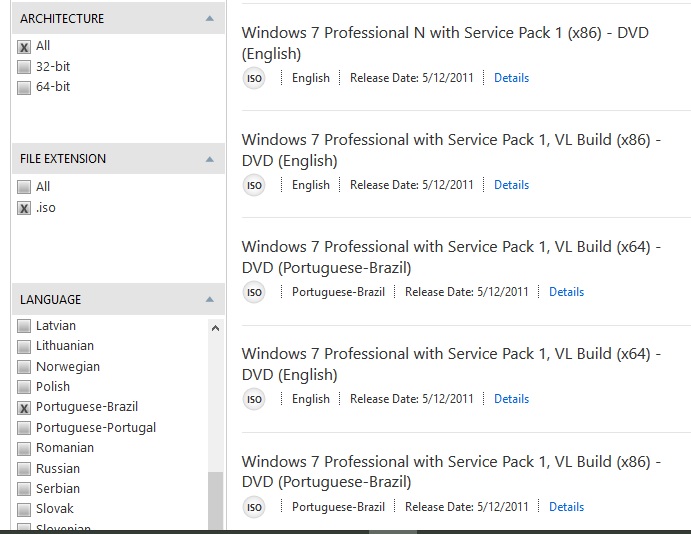Uncheck the Portuguese-Brazil language filter
The height and width of the screenshot is (534, 691).
(x=24, y=408)
